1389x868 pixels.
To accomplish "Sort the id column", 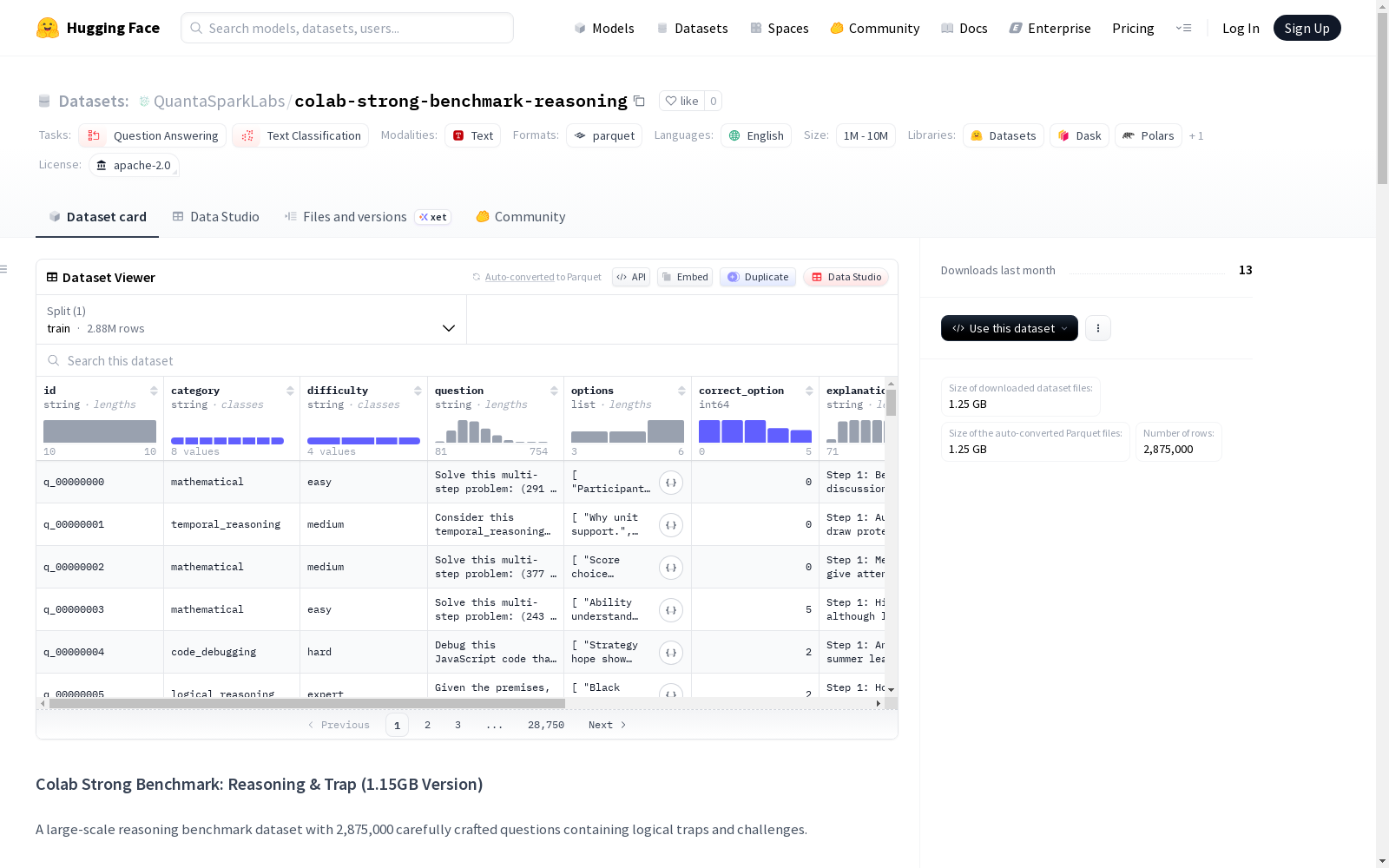I will click(154, 391).
